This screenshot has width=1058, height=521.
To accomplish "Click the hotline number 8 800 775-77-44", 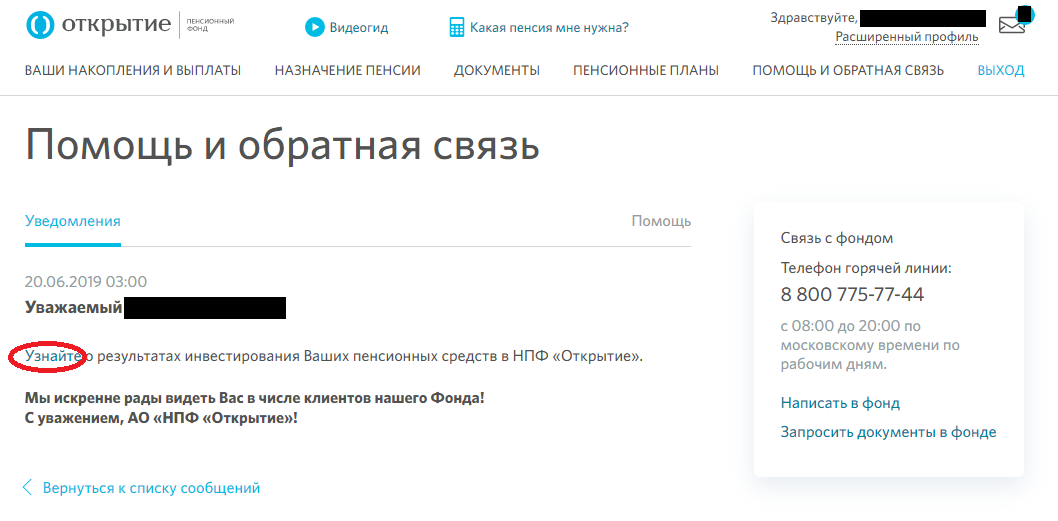I will tap(852, 294).
